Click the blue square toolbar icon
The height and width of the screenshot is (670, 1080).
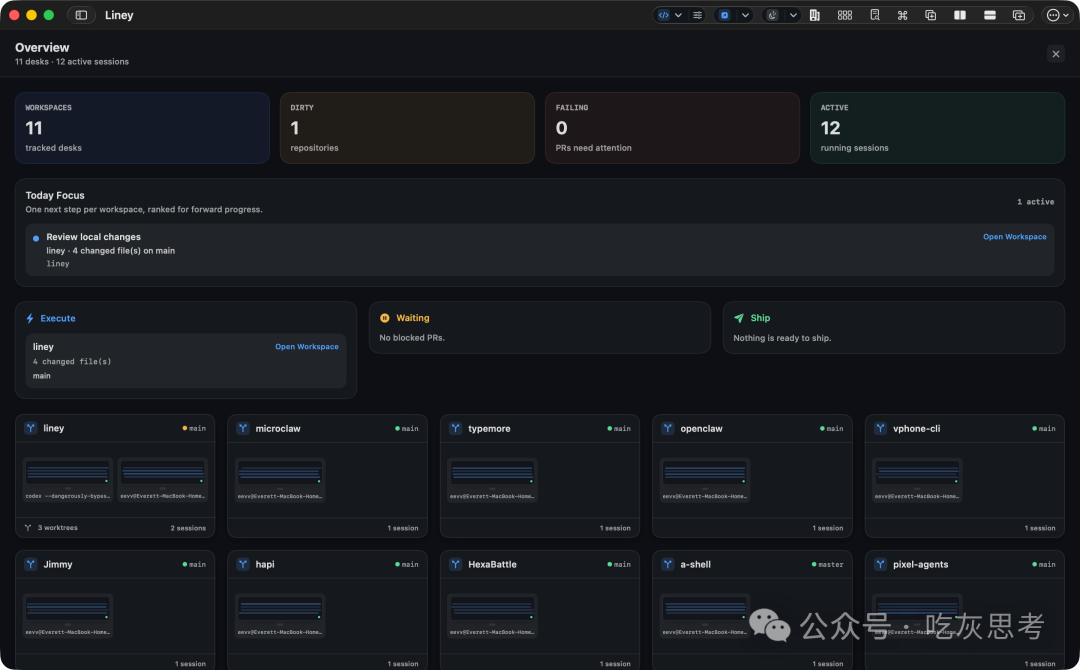point(725,15)
